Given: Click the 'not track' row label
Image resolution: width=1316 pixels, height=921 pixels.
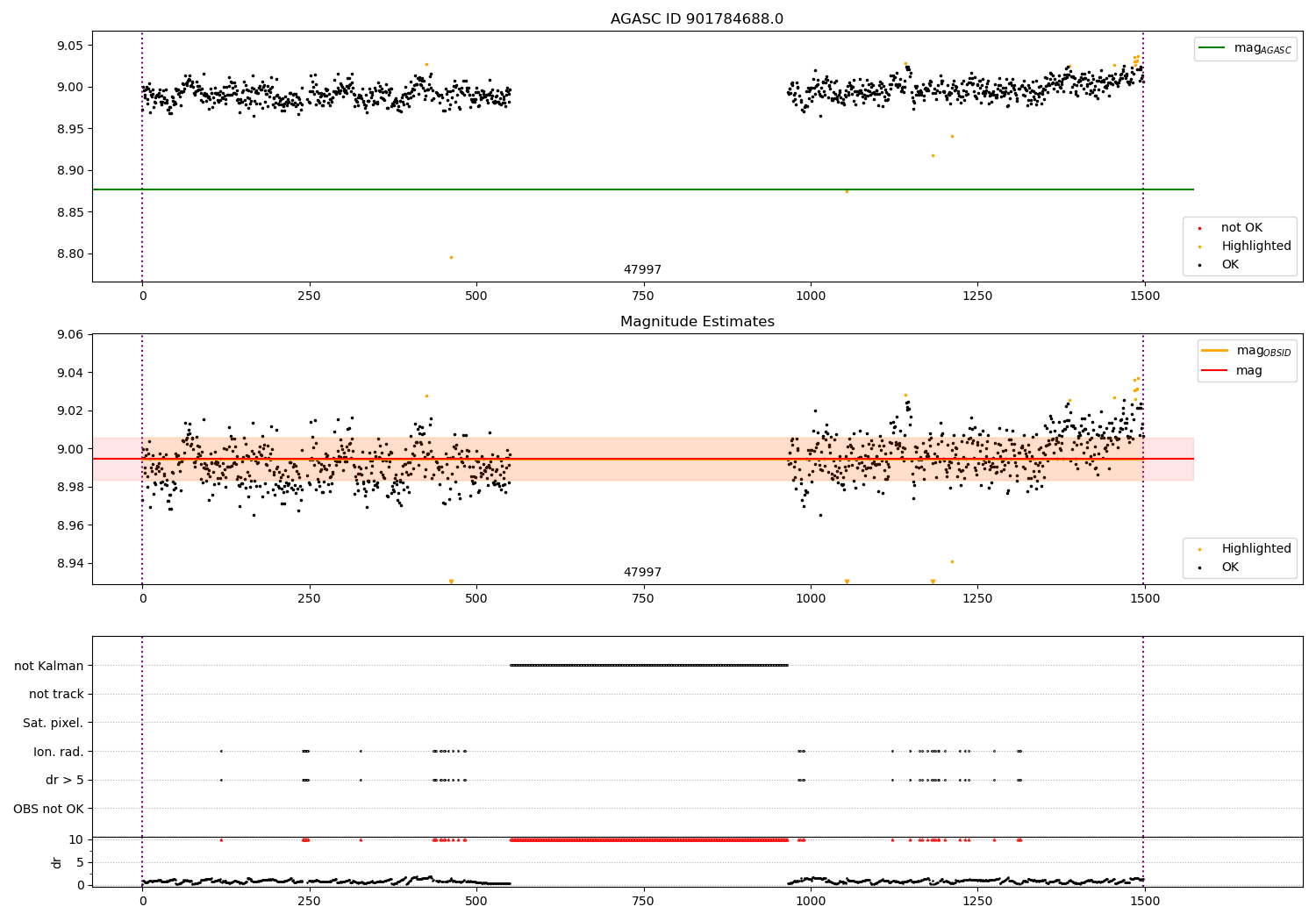Looking at the screenshot, I should coord(56,694).
